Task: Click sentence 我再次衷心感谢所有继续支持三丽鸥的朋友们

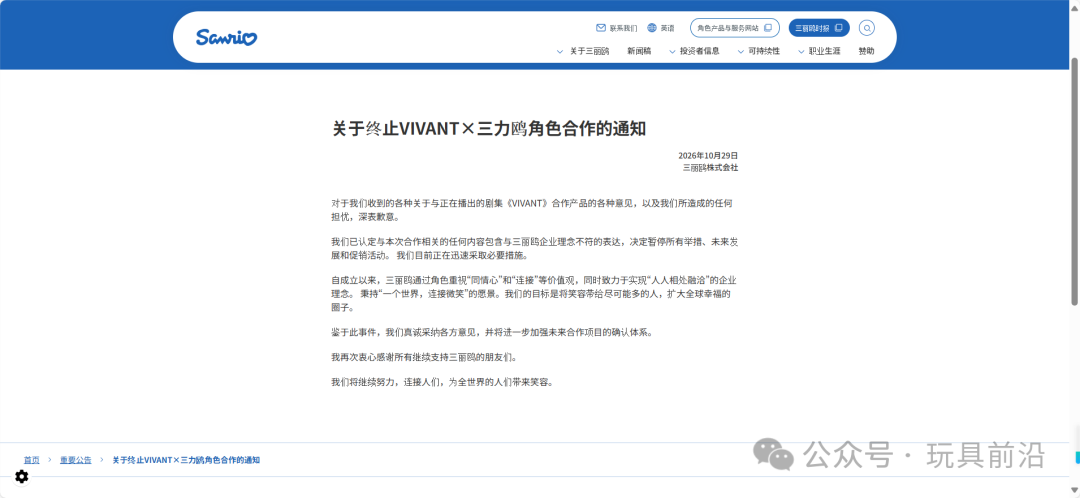Action: click(424, 357)
